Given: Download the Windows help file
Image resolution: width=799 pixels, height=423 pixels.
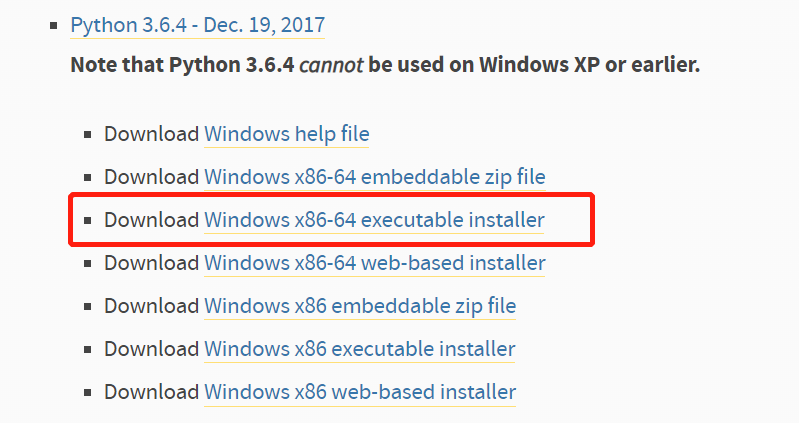Looking at the screenshot, I should point(286,134).
